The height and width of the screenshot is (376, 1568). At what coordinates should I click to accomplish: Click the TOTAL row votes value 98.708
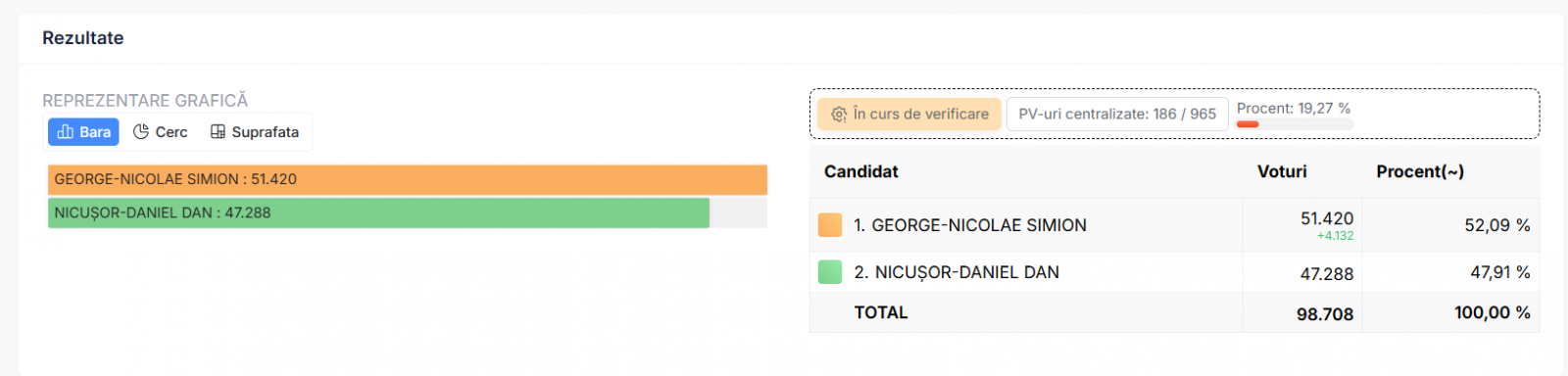[1325, 314]
